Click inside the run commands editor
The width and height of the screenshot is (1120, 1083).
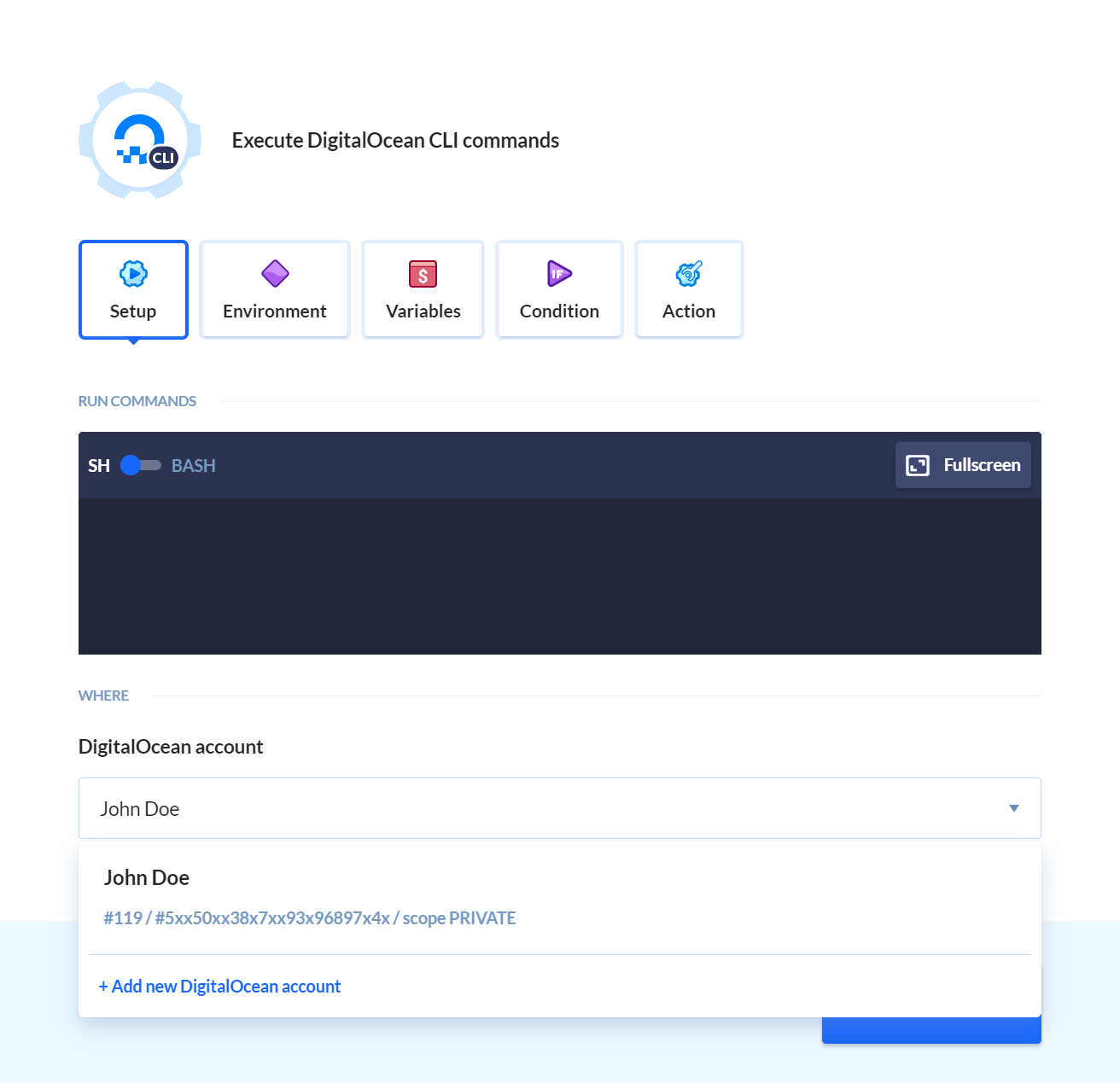[560, 576]
